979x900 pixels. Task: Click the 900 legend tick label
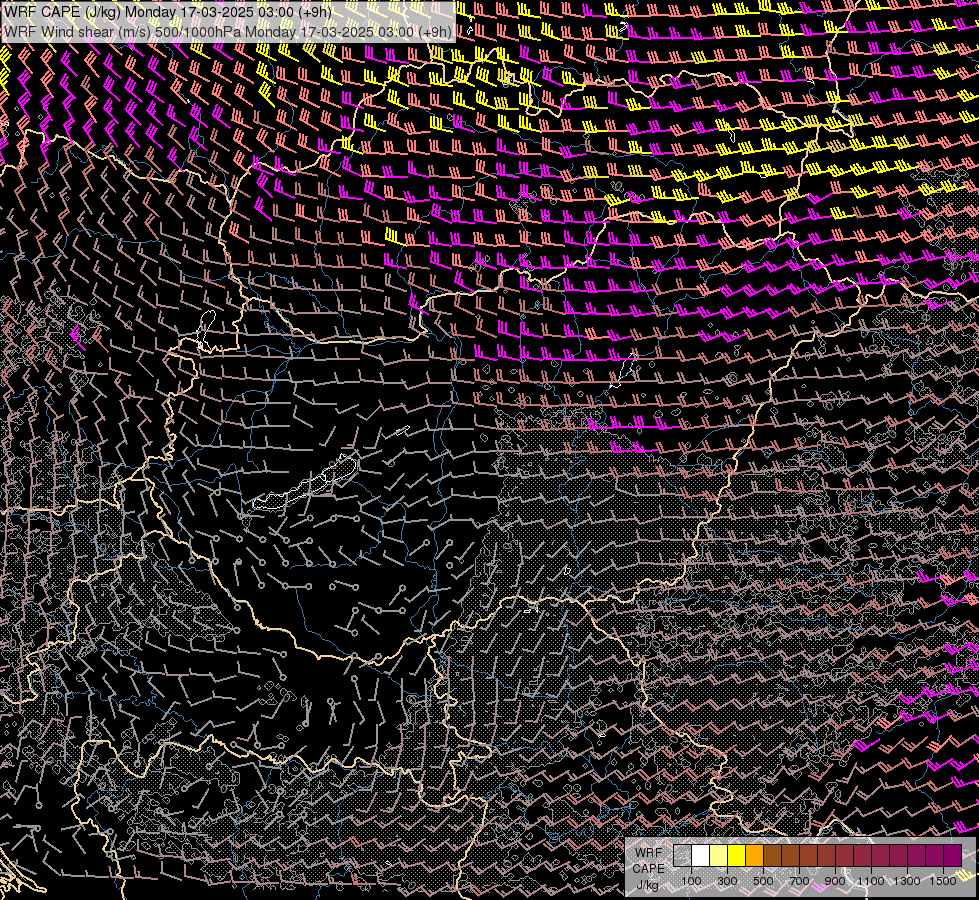[x=835, y=881]
